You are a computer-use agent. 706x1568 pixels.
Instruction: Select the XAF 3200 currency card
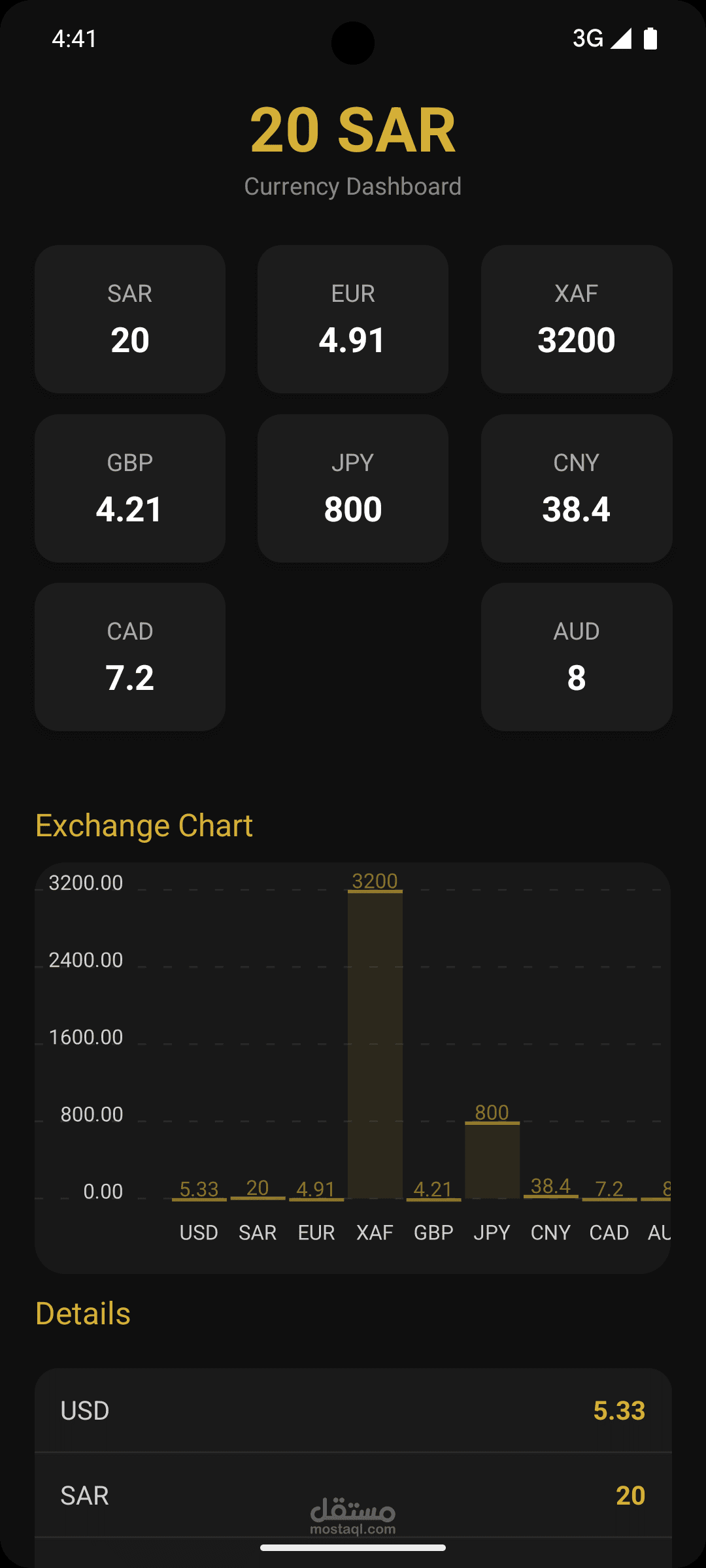(577, 319)
